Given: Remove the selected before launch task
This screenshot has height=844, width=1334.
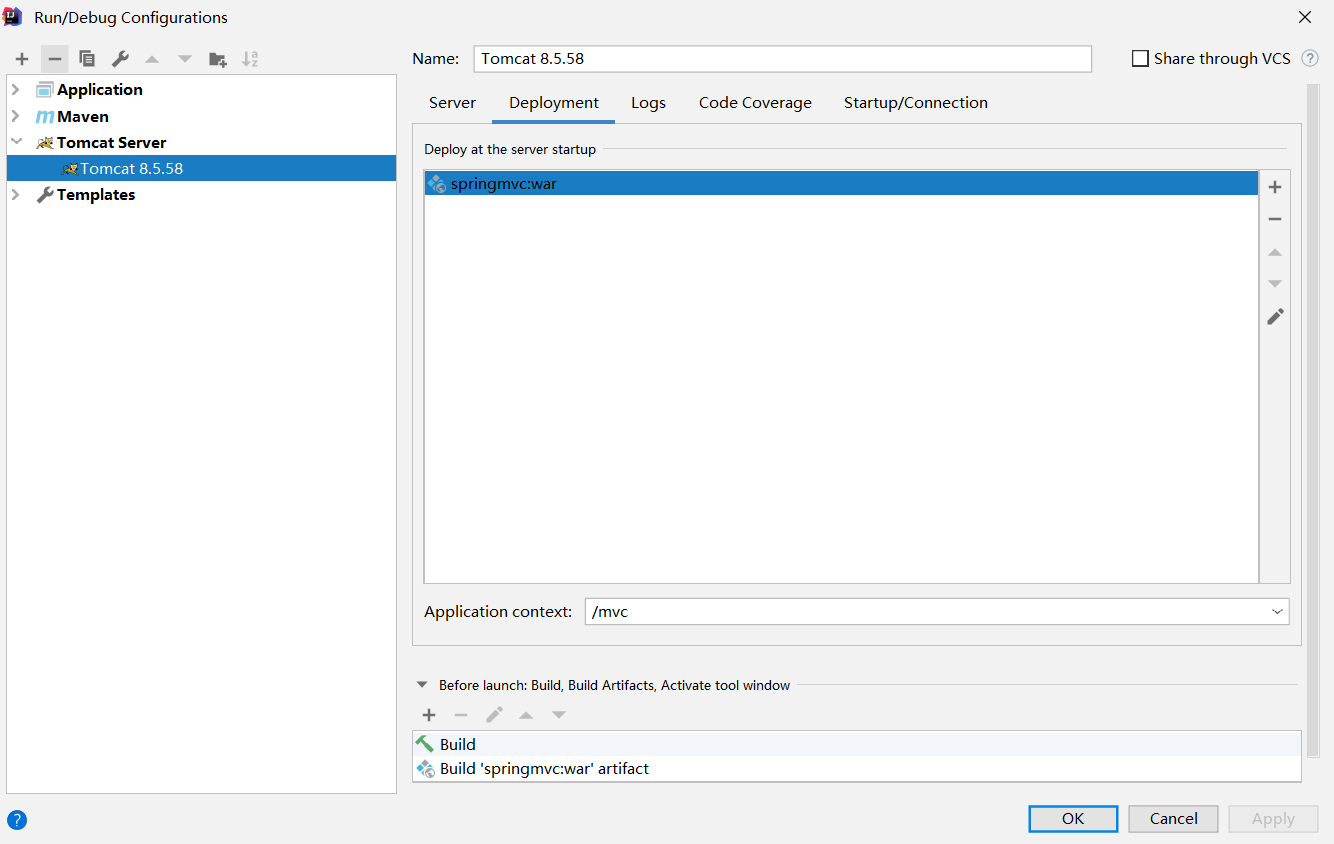Looking at the screenshot, I should click(461, 715).
